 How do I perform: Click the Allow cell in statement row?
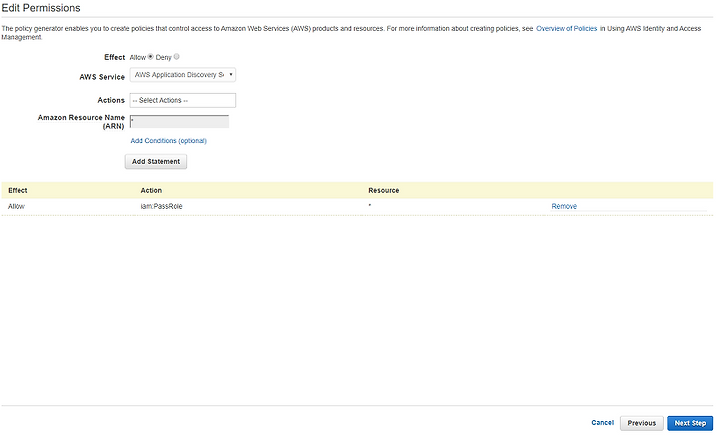coord(17,207)
